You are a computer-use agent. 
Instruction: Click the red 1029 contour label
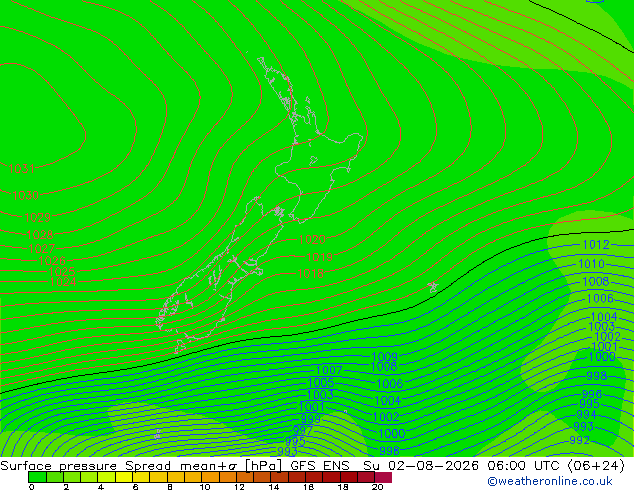click(x=38, y=218)
